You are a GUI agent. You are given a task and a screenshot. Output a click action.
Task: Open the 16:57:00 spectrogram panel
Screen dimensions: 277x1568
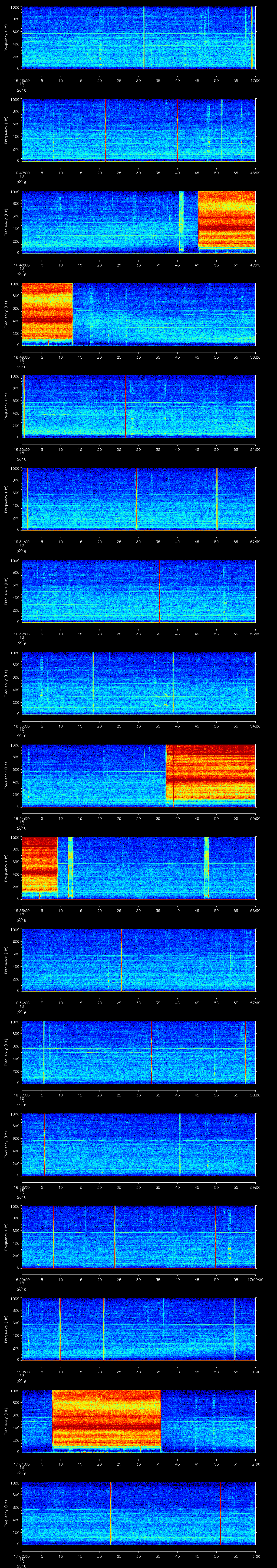[x=138, y=1052]
